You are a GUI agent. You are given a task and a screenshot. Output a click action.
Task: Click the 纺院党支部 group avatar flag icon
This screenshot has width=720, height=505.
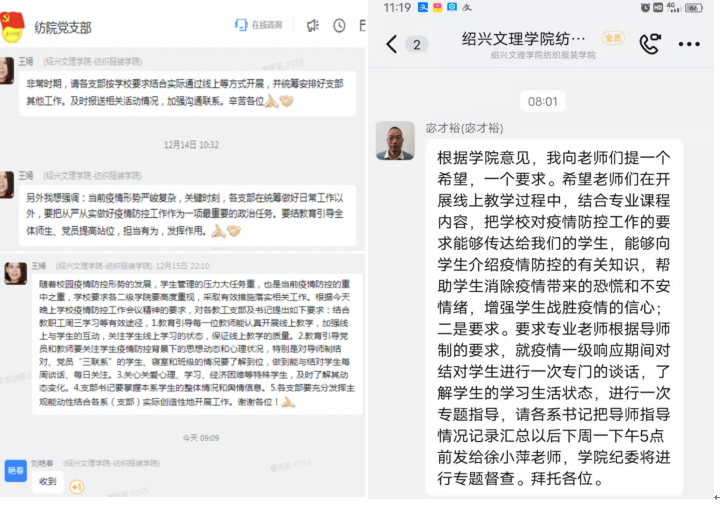(12, 27)
